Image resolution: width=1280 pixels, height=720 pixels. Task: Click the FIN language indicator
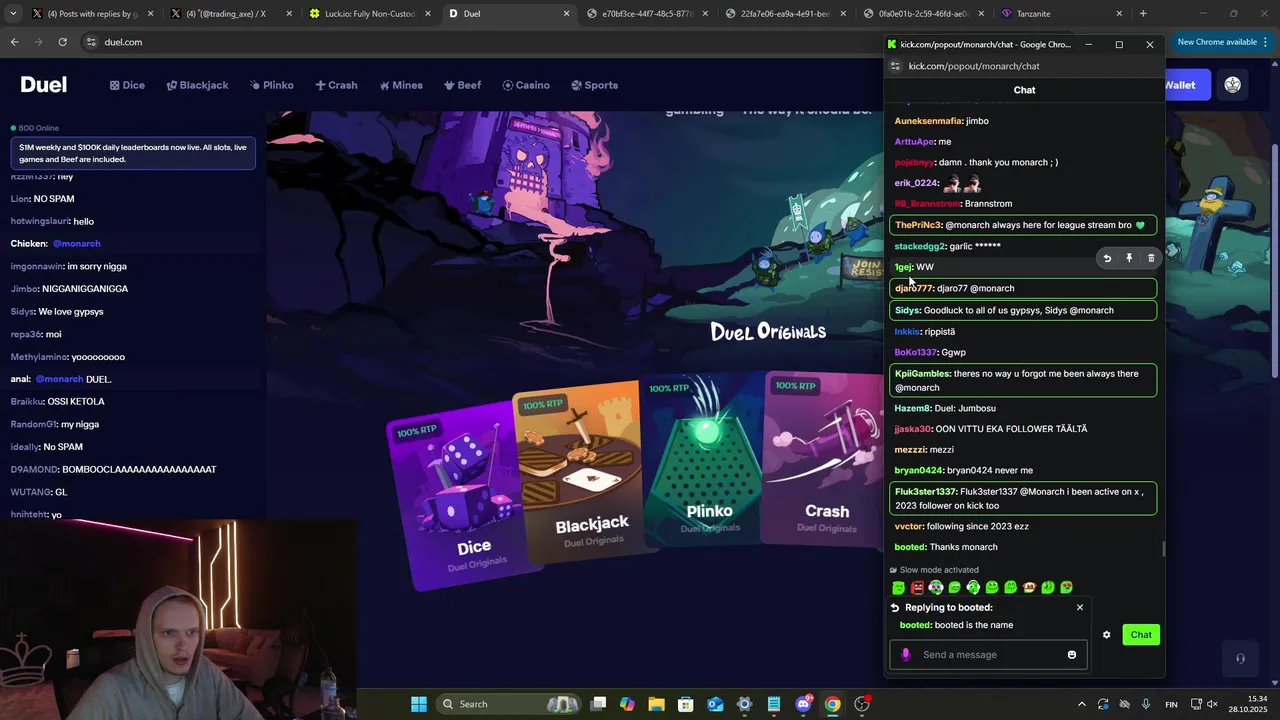pos(1171,704)
